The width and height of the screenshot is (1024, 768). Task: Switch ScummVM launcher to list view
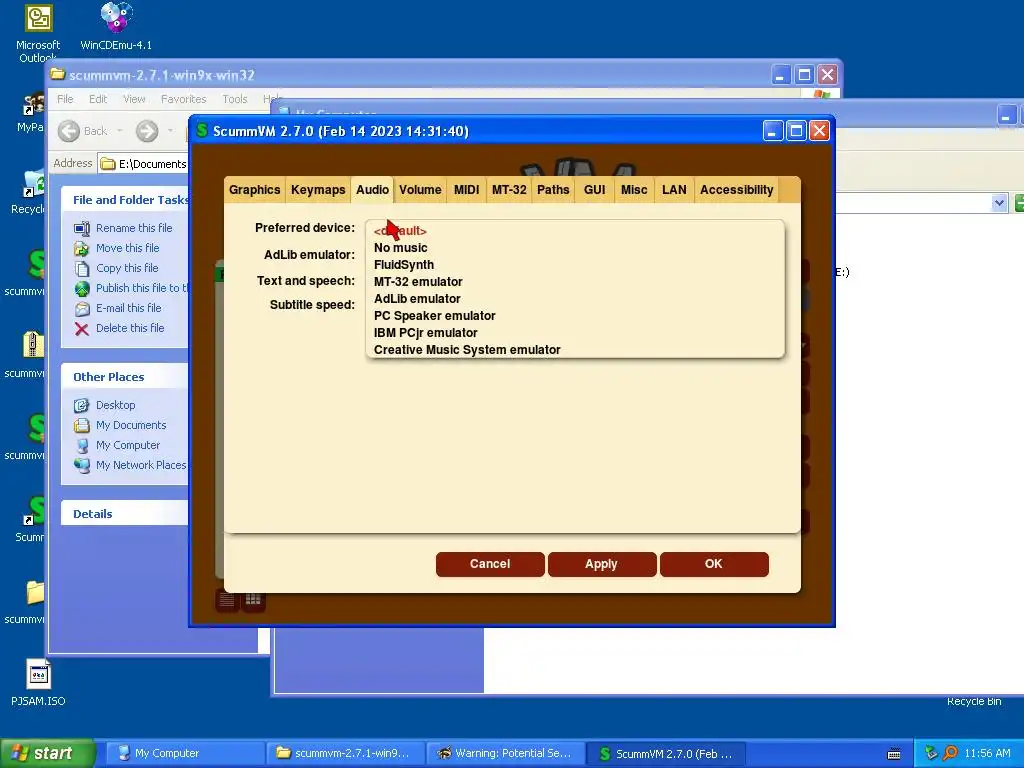227,600
